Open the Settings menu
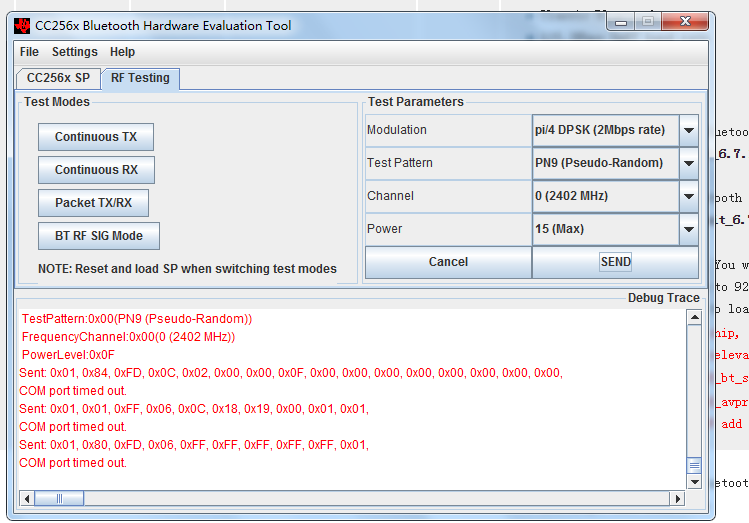 (75, 52)
